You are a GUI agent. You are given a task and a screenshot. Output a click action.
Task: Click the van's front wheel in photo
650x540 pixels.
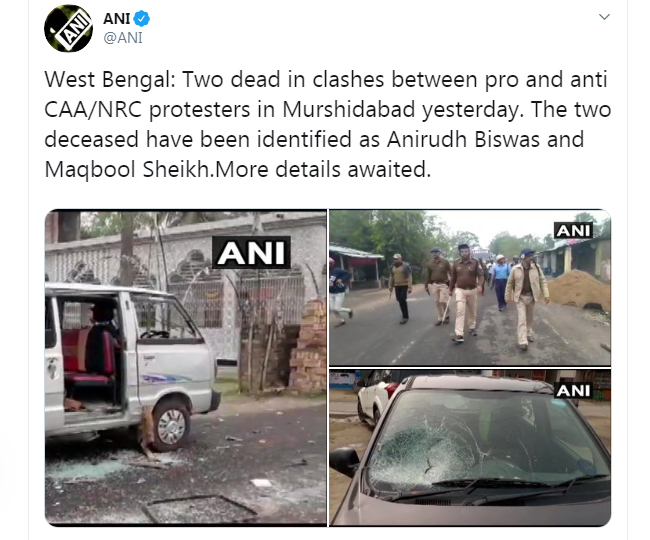[x=171, y=425]
